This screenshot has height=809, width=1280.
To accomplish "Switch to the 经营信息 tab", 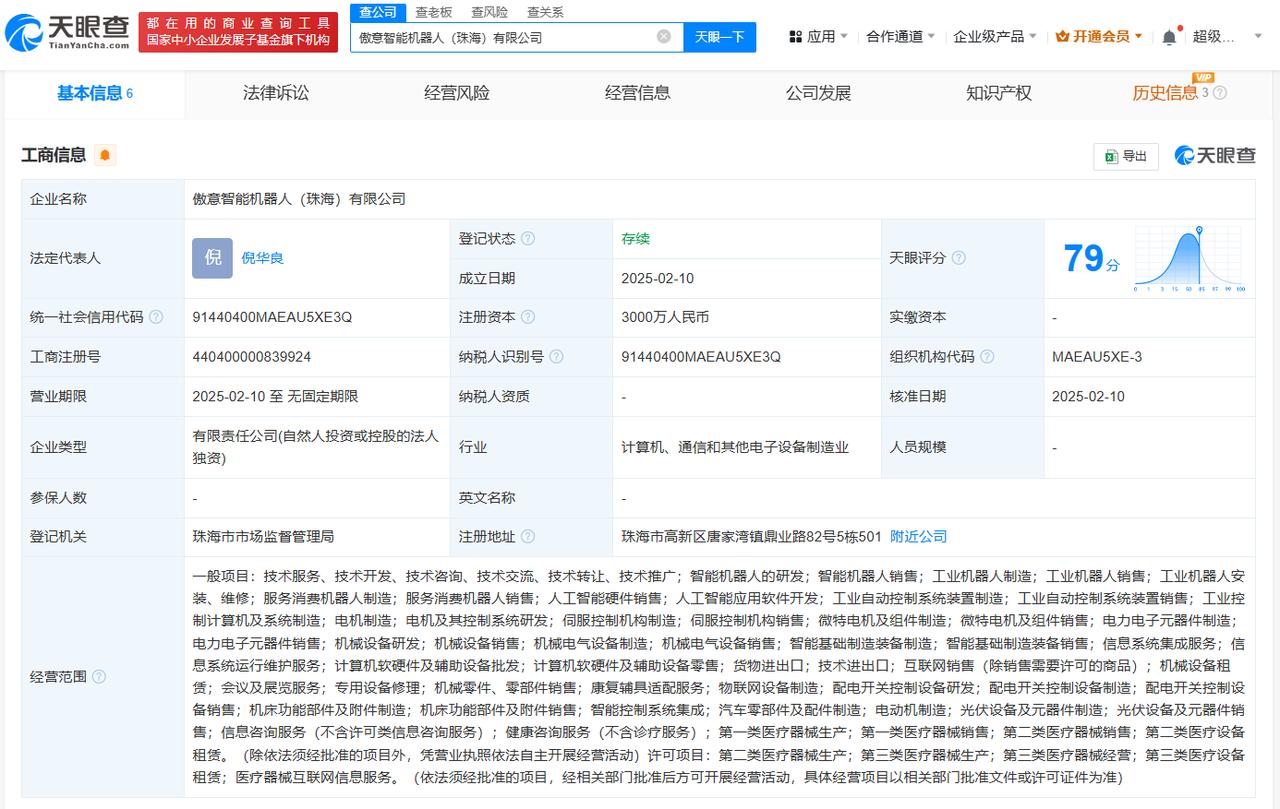I will coord(638,93).
